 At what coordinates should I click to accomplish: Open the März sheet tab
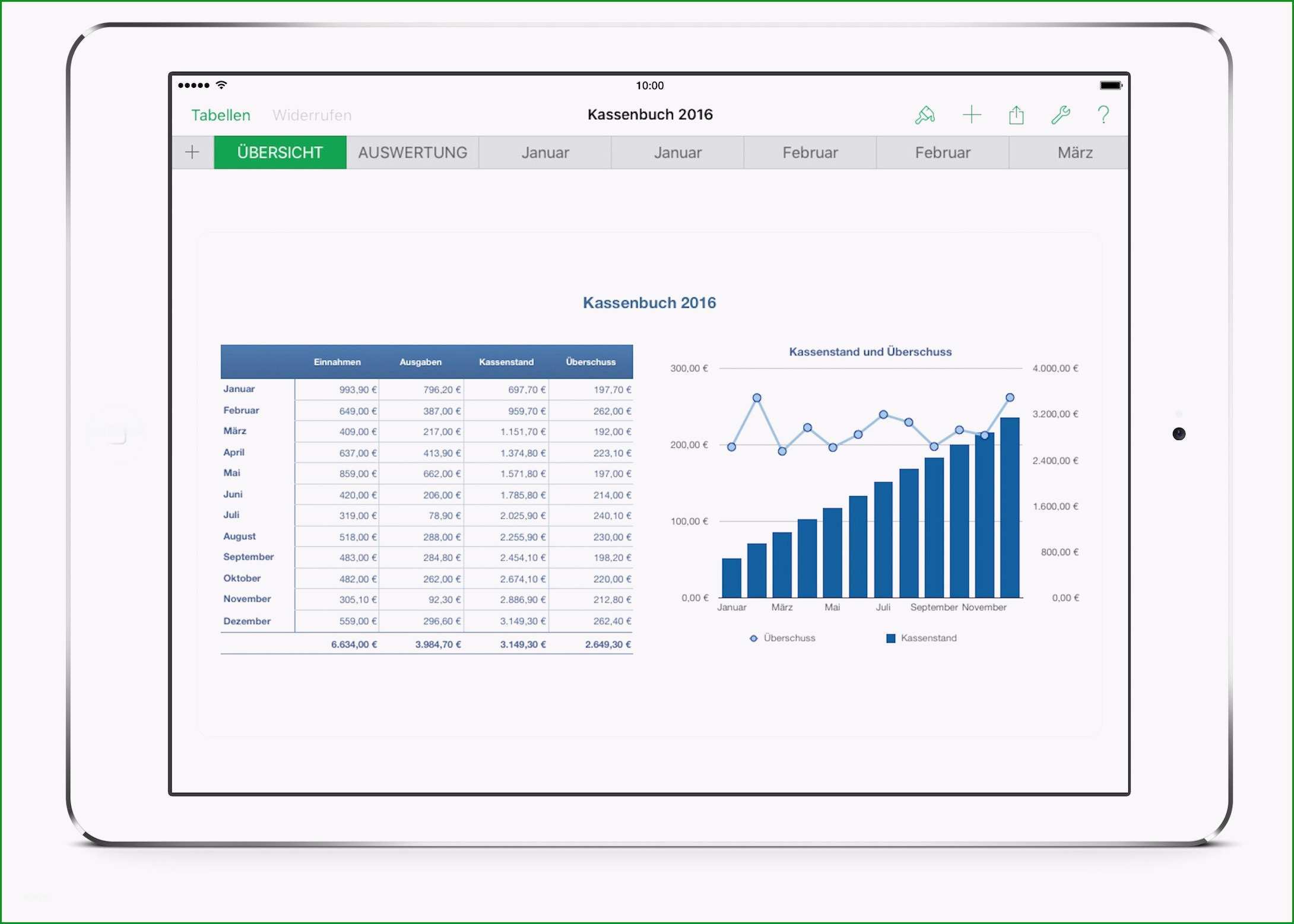pos(1069,153)
